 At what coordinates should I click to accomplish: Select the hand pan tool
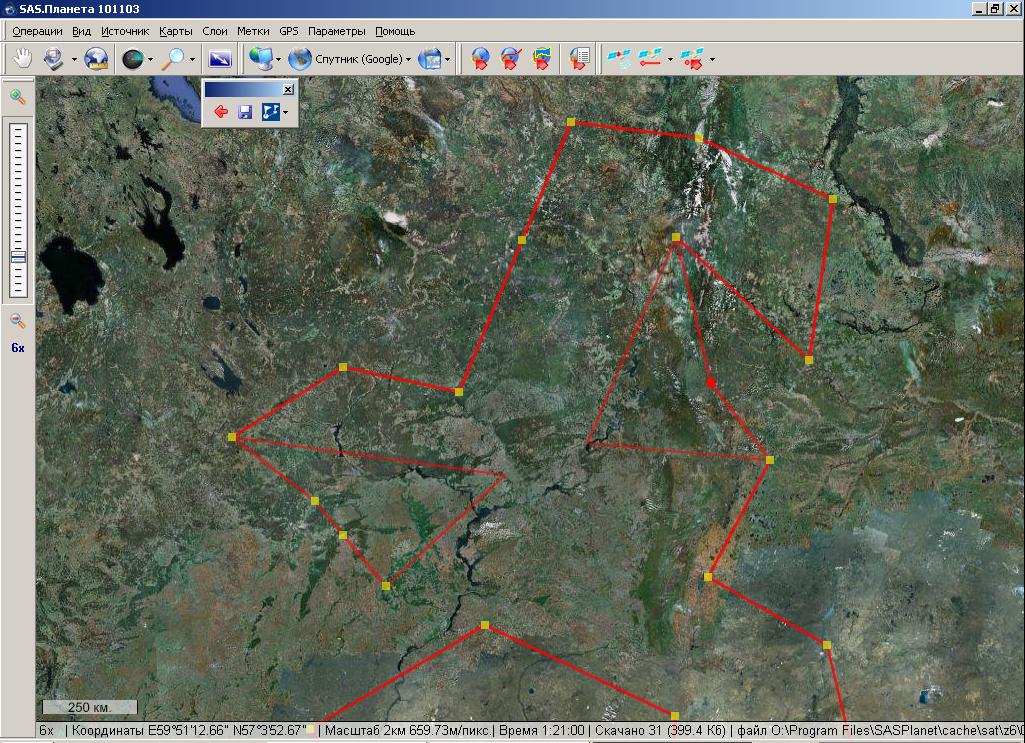22,59
